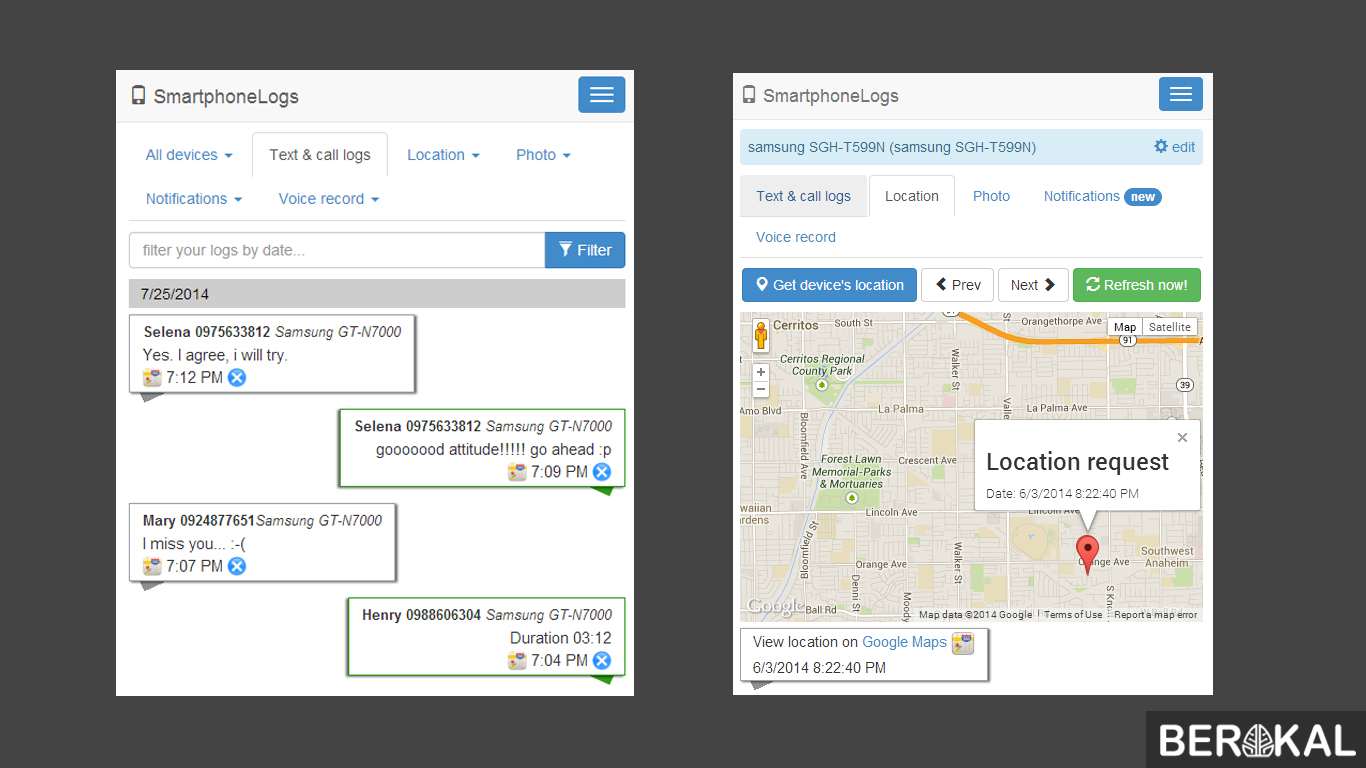The width and height of the screenshot is (1366, 768).
Task: Click the Google logo on the map
Action: [774, 606]
